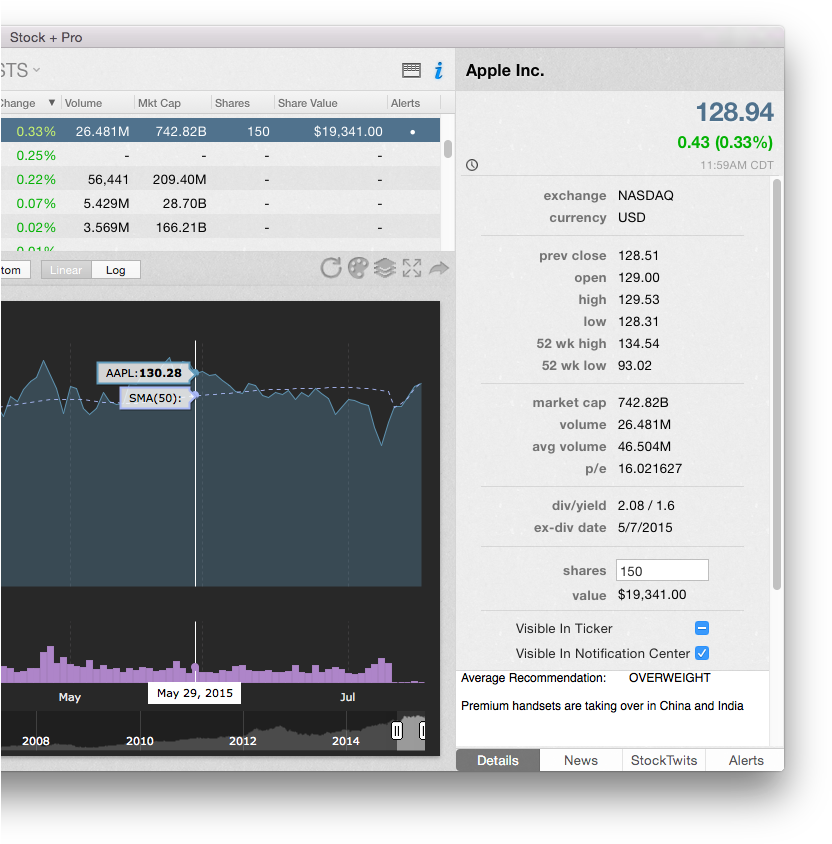This screenshot has height=844, width=832.
Task: Click 2012 on the overview timeline
Action: (x=243, y=741)
